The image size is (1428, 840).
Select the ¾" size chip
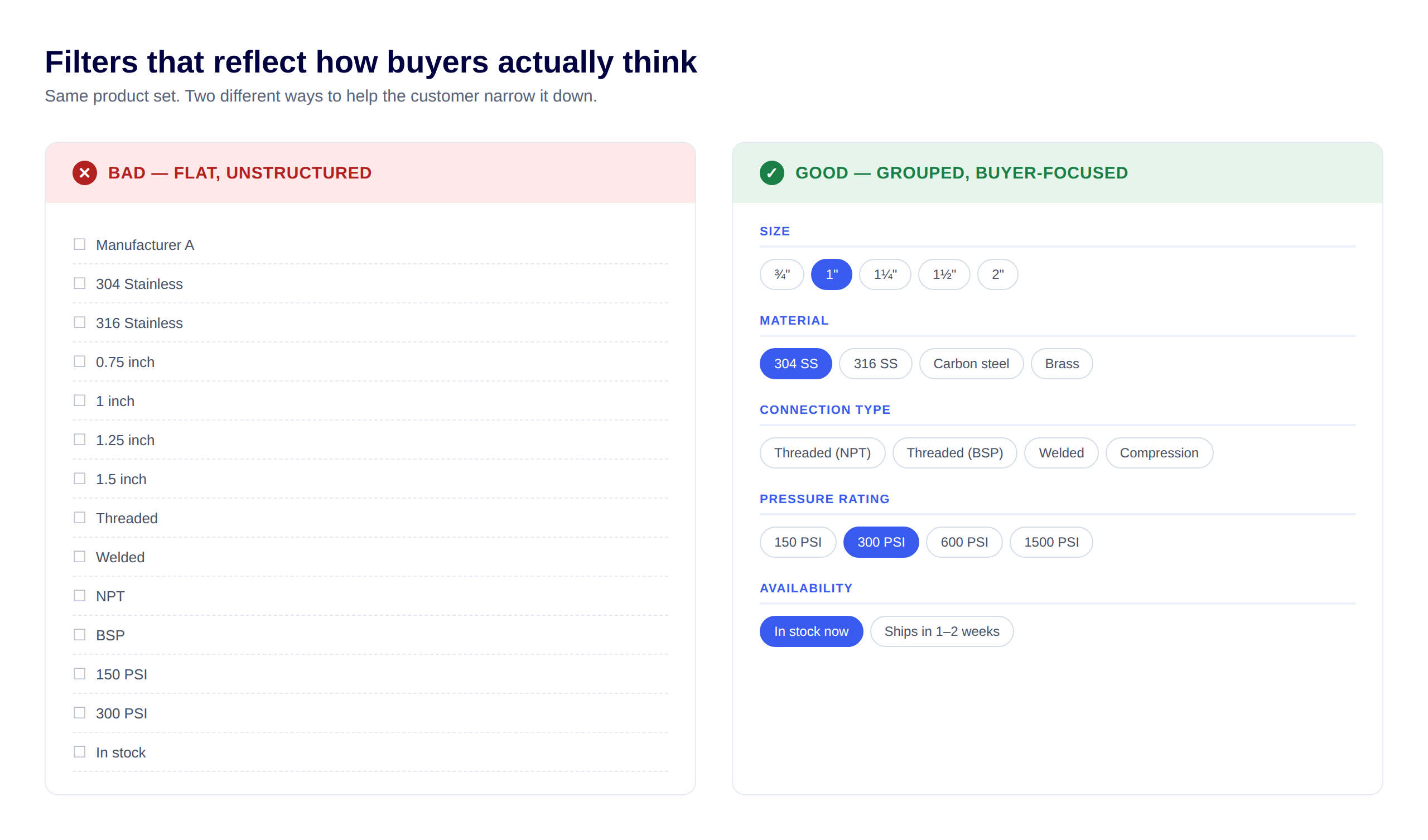(x=781, y=274)
